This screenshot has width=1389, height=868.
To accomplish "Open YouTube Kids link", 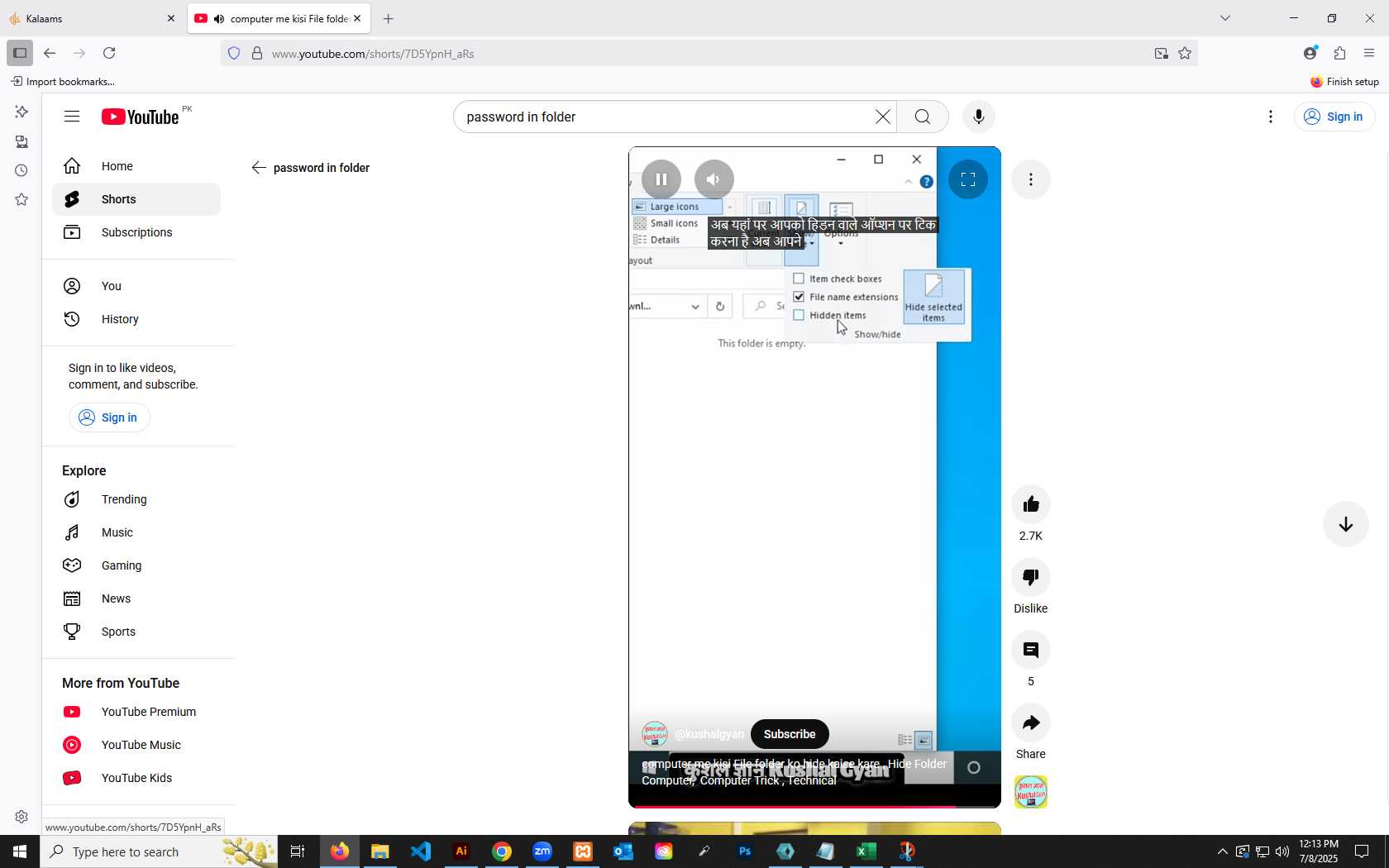I will (x=136, y=778).
